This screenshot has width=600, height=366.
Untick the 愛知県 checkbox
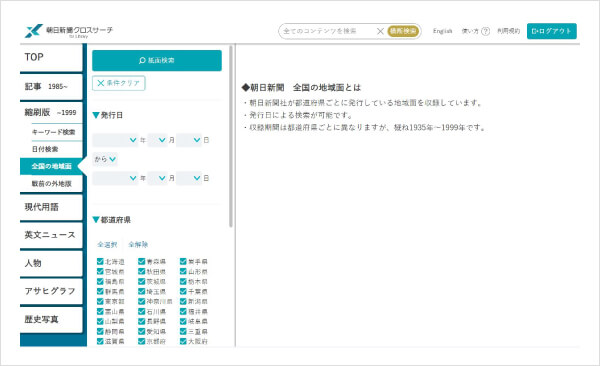pos(142,331)
